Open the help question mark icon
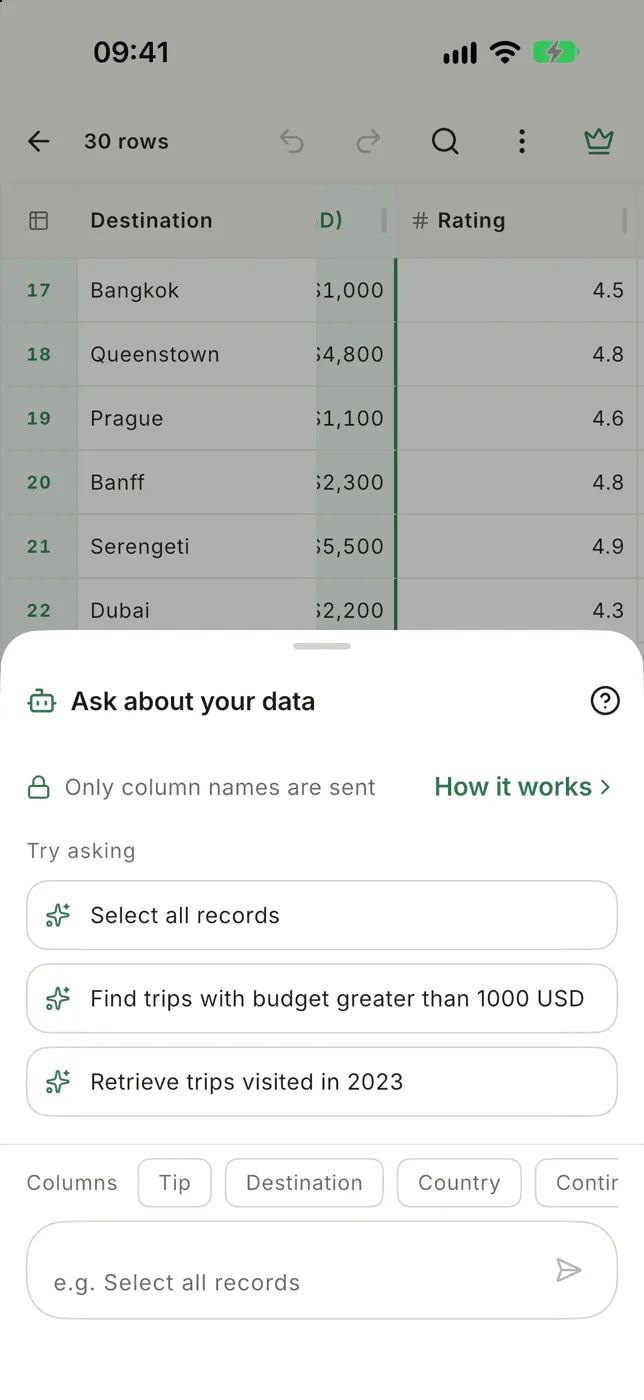The width and height of the screenshot is (644, 1400). (605, 701)
